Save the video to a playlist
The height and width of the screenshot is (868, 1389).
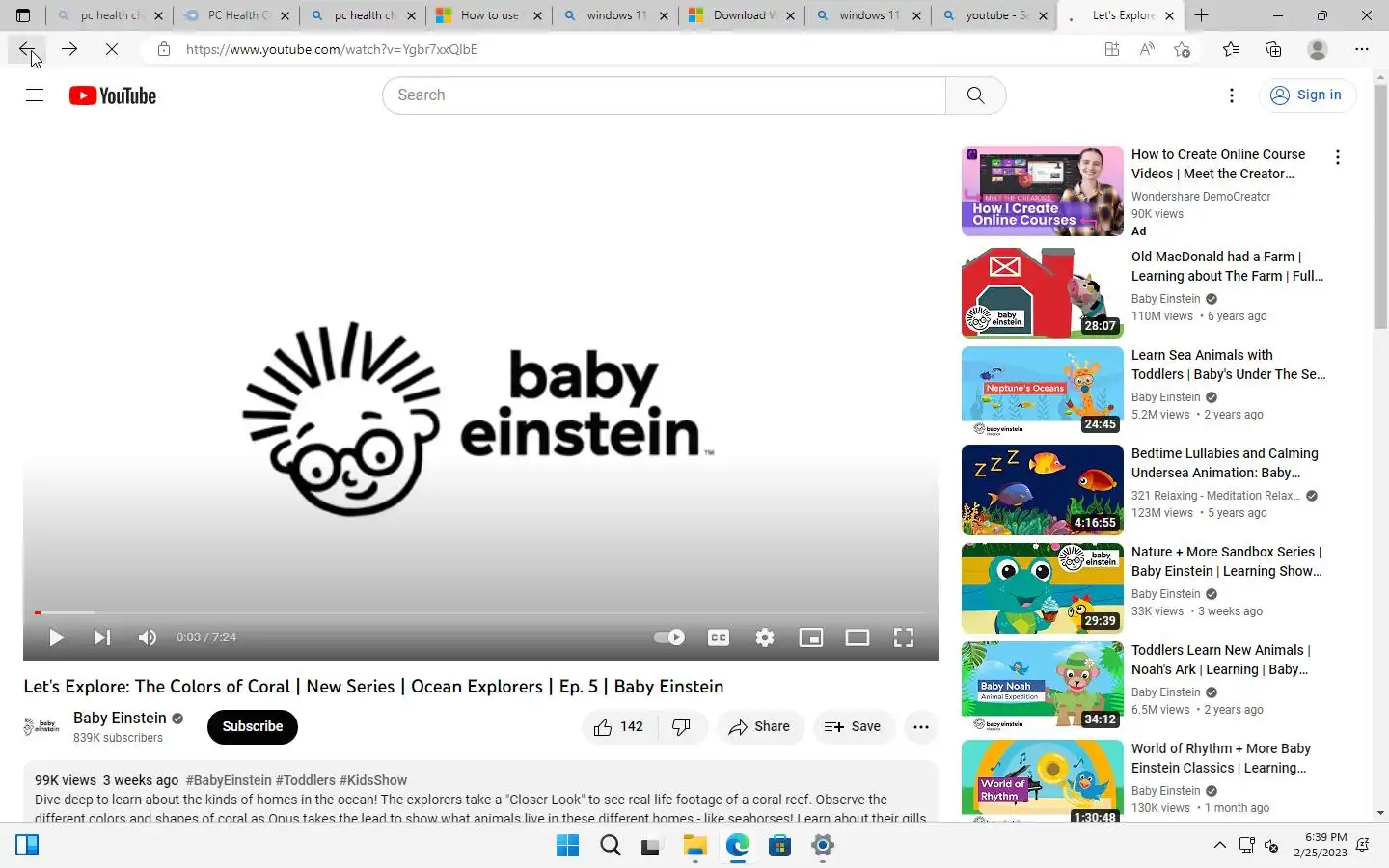853,727
